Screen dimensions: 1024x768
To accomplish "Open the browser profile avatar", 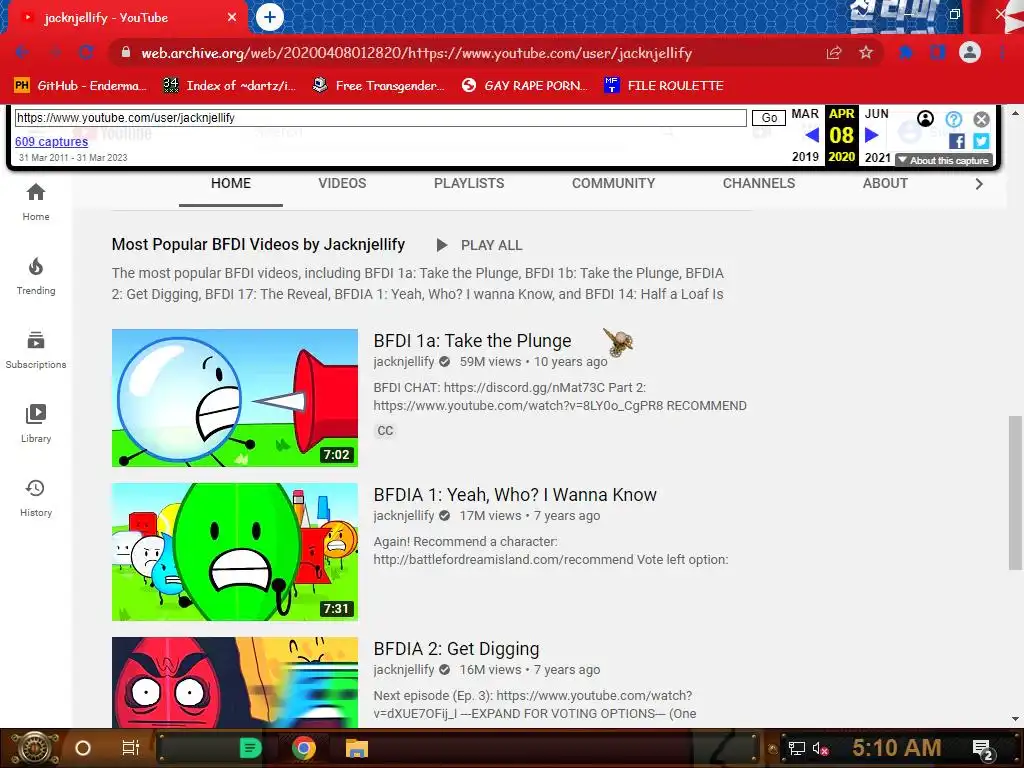I will point(970,52).
